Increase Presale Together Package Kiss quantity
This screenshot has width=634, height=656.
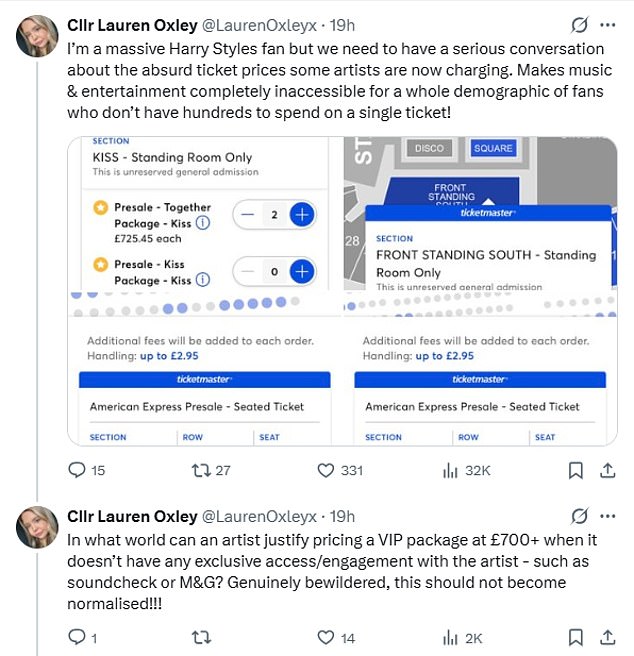click(302, 214)
